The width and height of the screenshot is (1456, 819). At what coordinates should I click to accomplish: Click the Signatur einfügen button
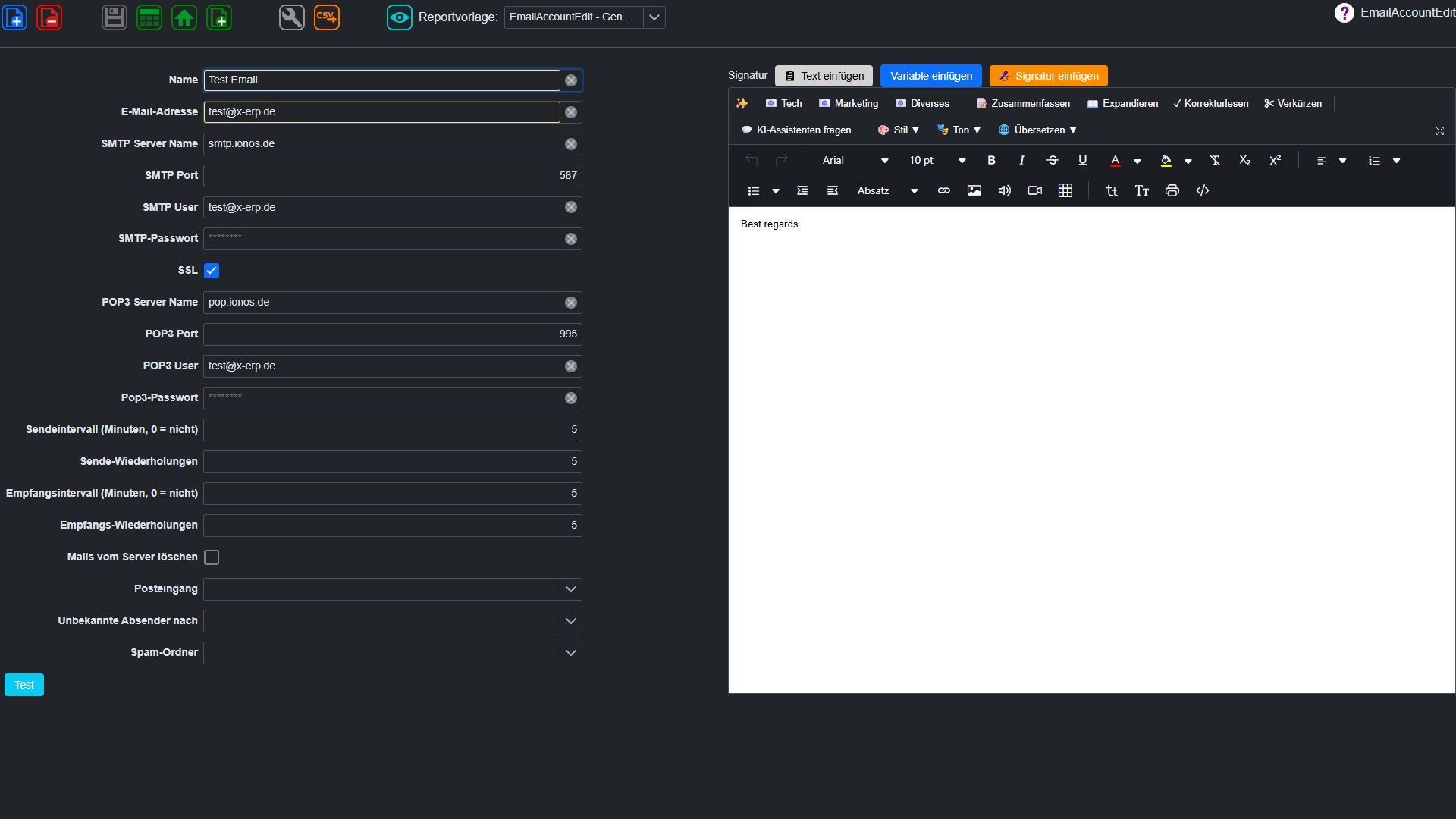pyautogui.click(x=1049, y=76)
